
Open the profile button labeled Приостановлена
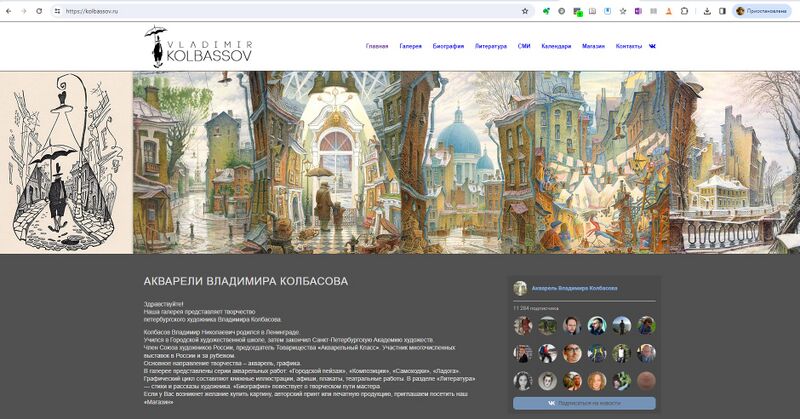(x=762, y=11)
